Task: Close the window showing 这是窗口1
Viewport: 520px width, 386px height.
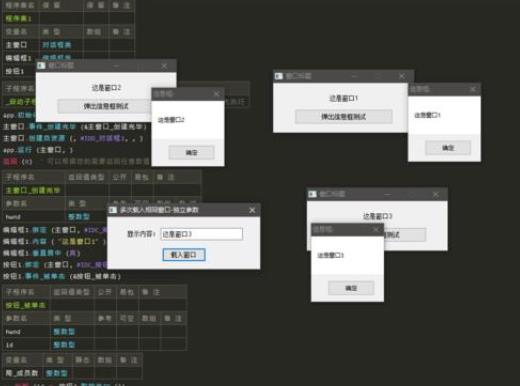Action: pyautogui.click(x=402, y=76)
